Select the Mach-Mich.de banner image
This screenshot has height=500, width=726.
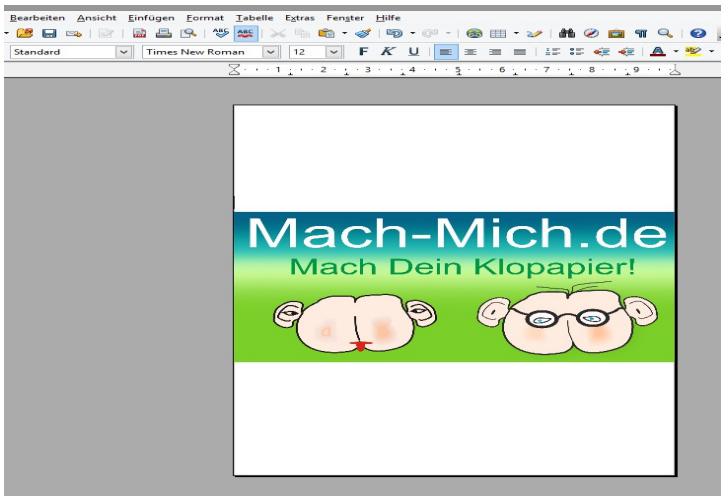tap(454, 287)
